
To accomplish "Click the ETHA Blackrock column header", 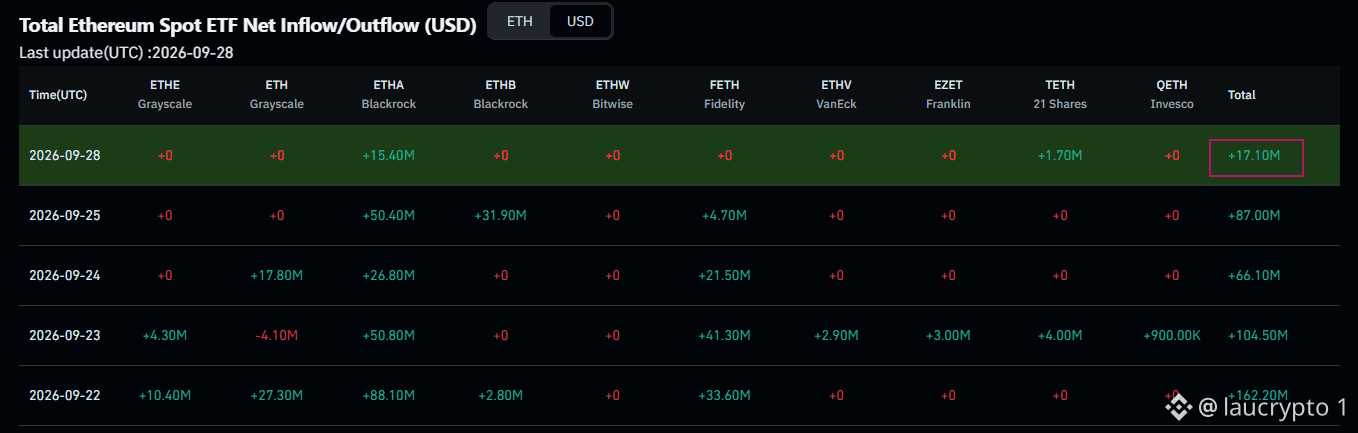I will (x=389, y=95).
